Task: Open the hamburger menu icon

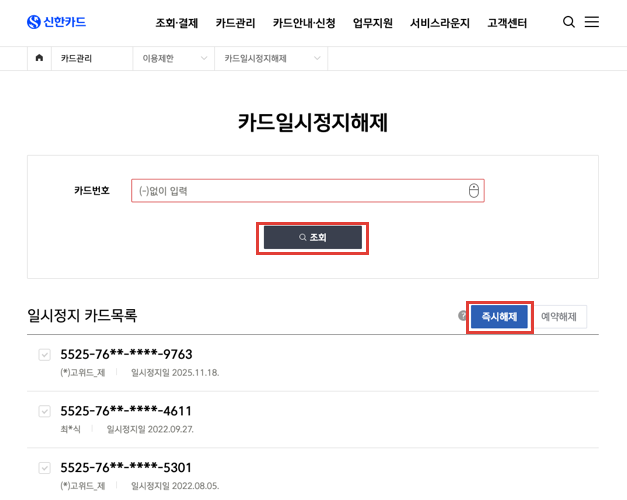Action: click(x=592, y=22)
